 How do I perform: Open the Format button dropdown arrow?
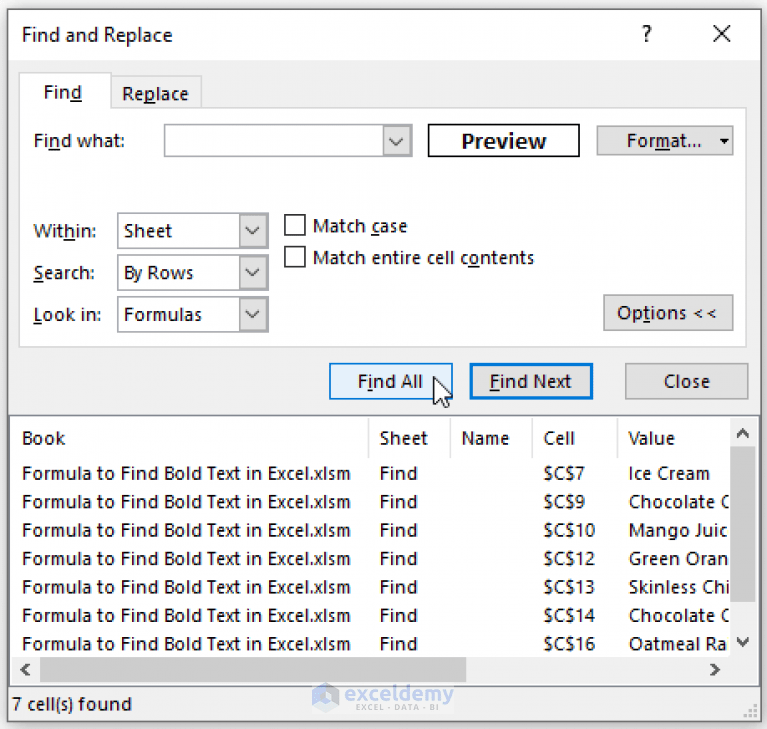724,141
